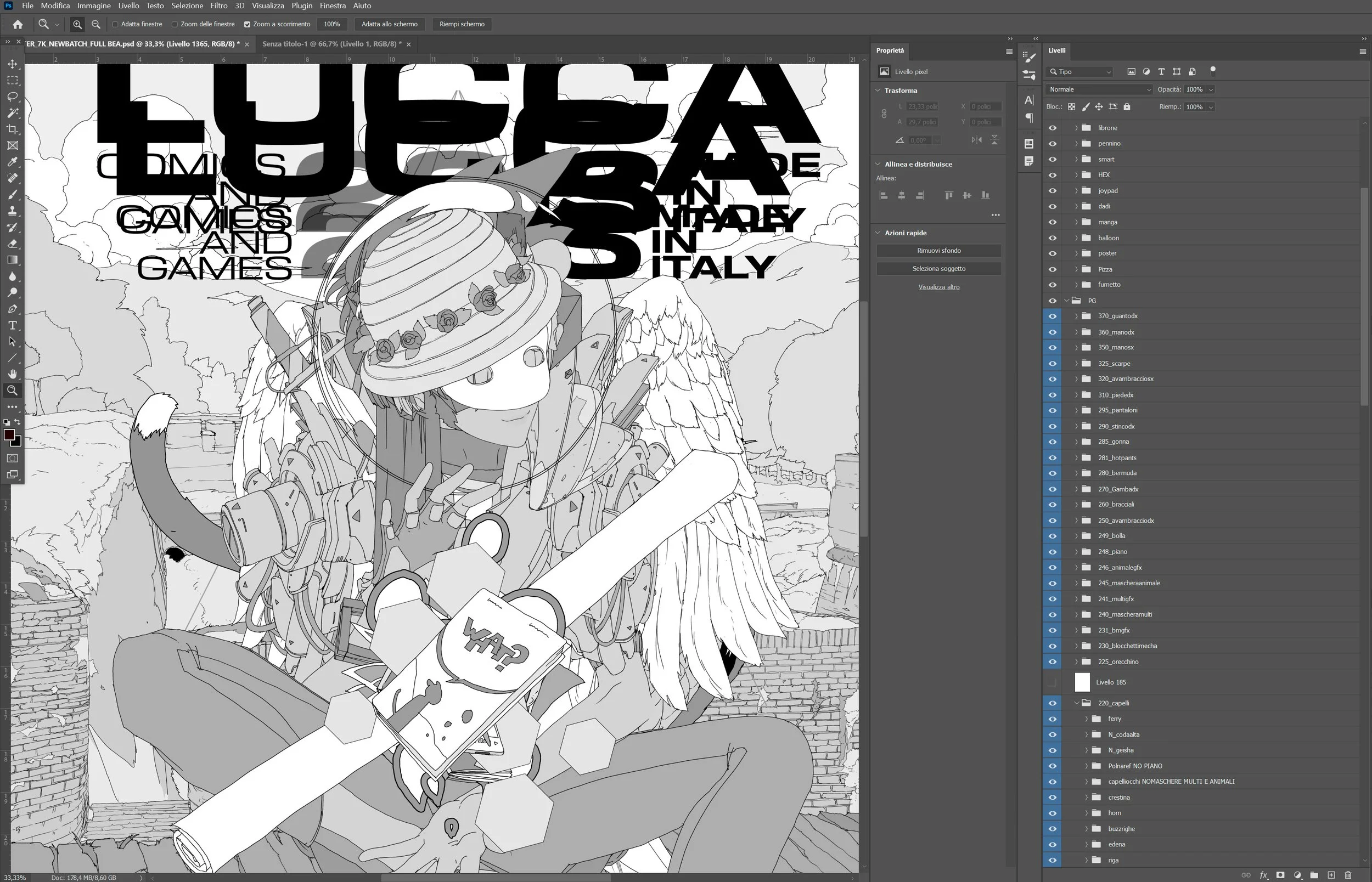1372x882 pixels.
Task: Switch to the Senza titolo-1 document tab
Action: point(331,44)
